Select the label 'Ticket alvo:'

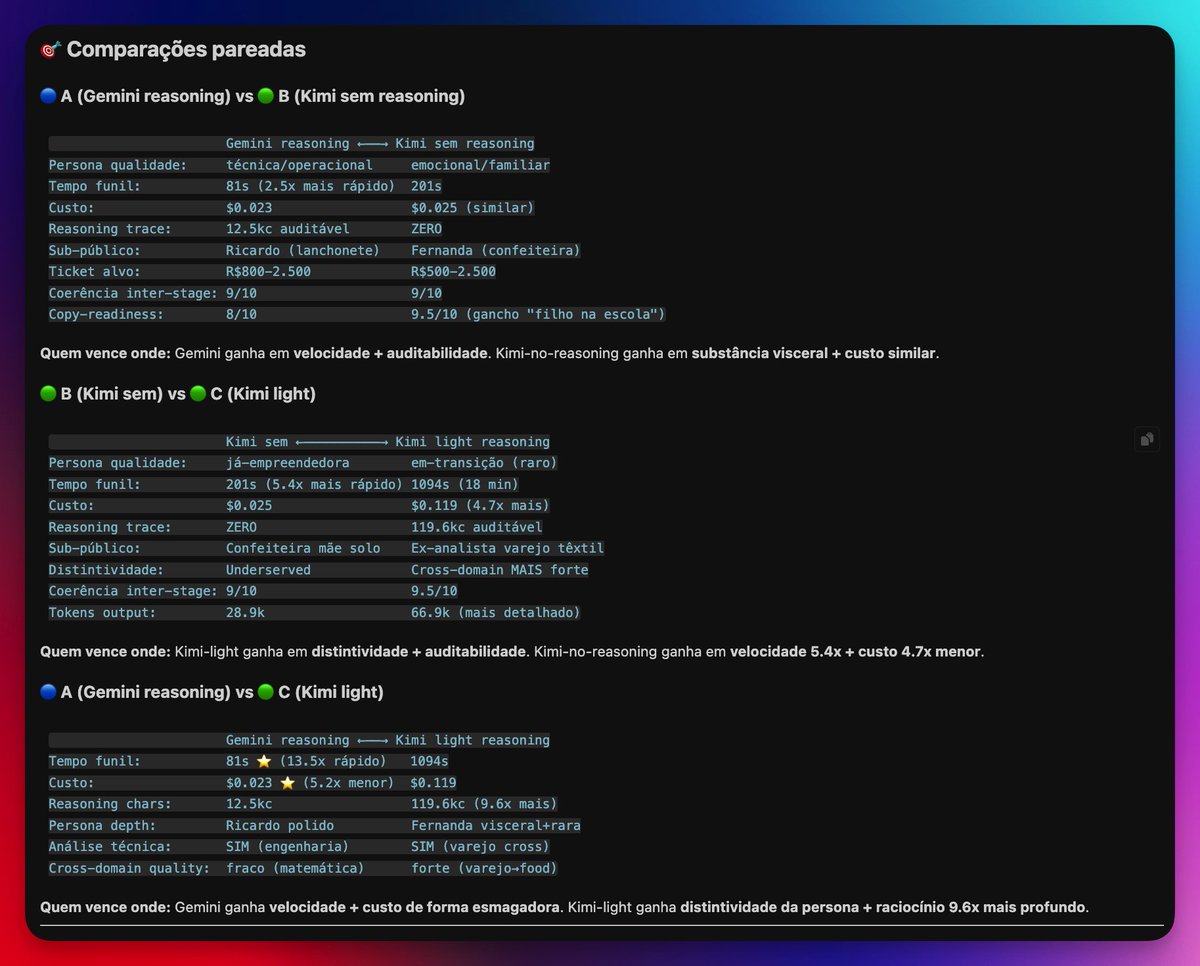point(95,272)
